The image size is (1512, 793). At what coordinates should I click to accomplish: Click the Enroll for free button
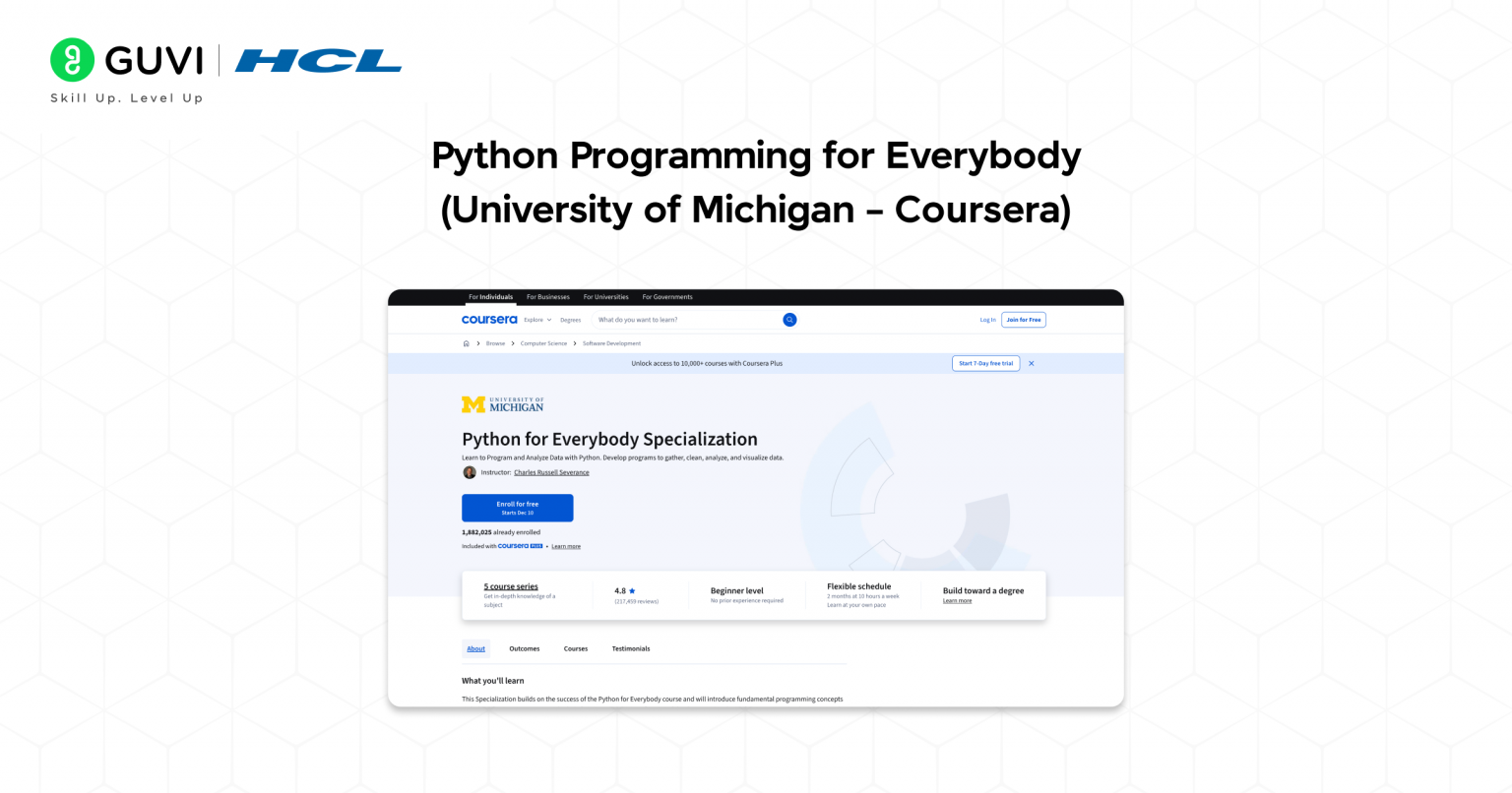(x=517, y=508)
